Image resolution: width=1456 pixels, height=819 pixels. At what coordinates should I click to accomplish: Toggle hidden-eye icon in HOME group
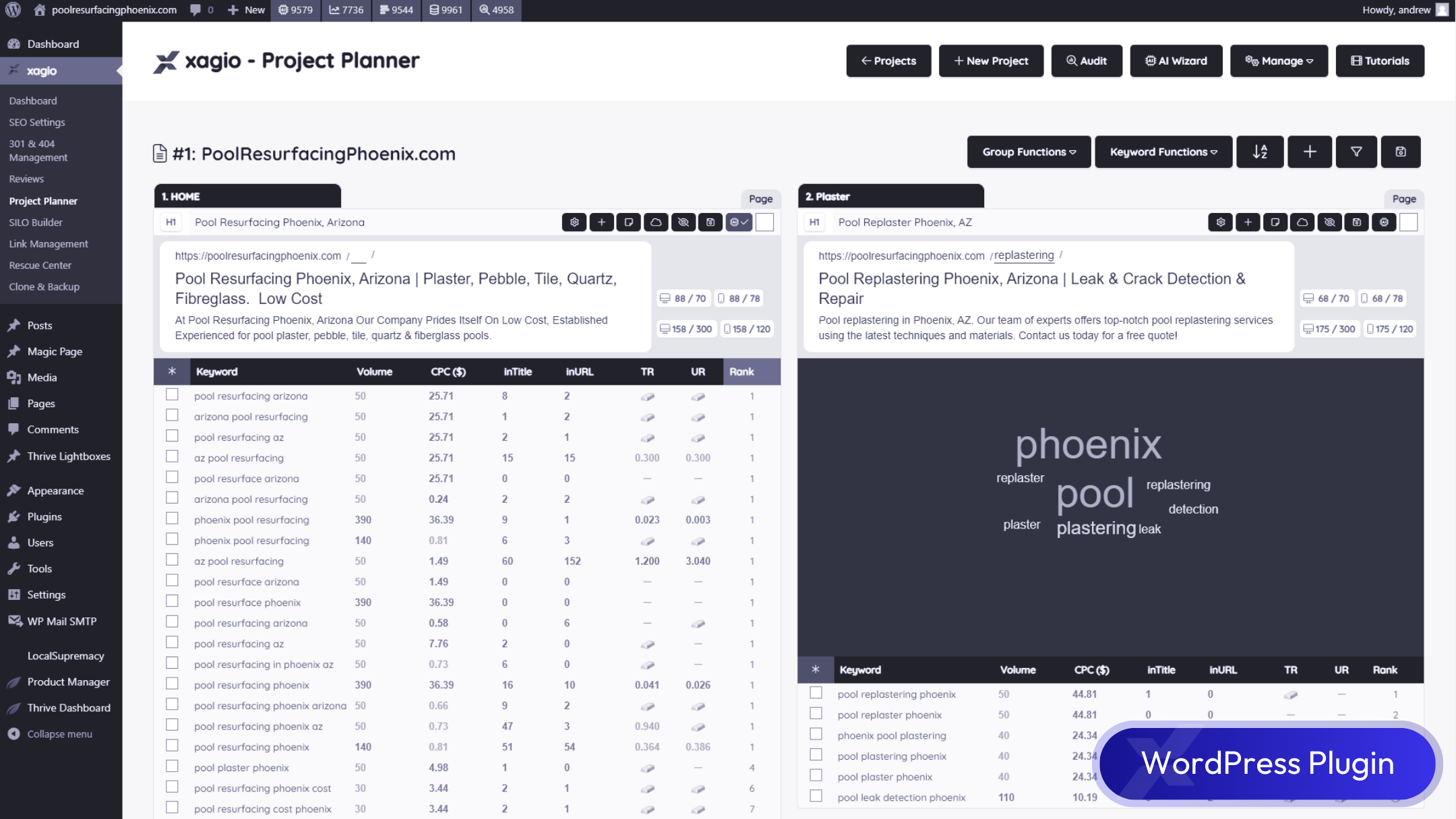683,222
